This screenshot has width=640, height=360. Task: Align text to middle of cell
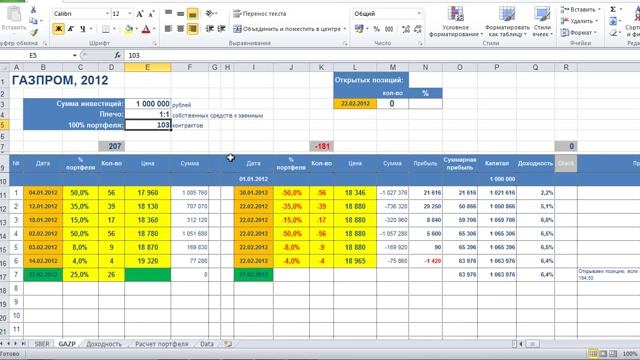point(180,13)
